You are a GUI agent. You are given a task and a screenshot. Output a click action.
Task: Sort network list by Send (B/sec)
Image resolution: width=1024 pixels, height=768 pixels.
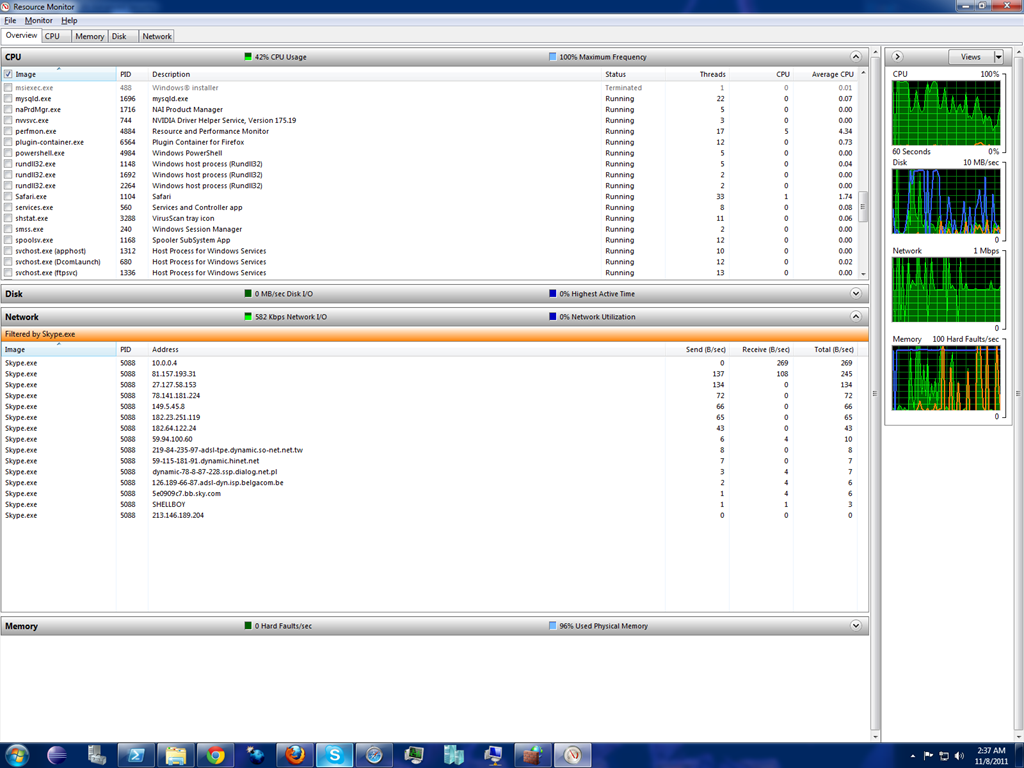(697, 350)
